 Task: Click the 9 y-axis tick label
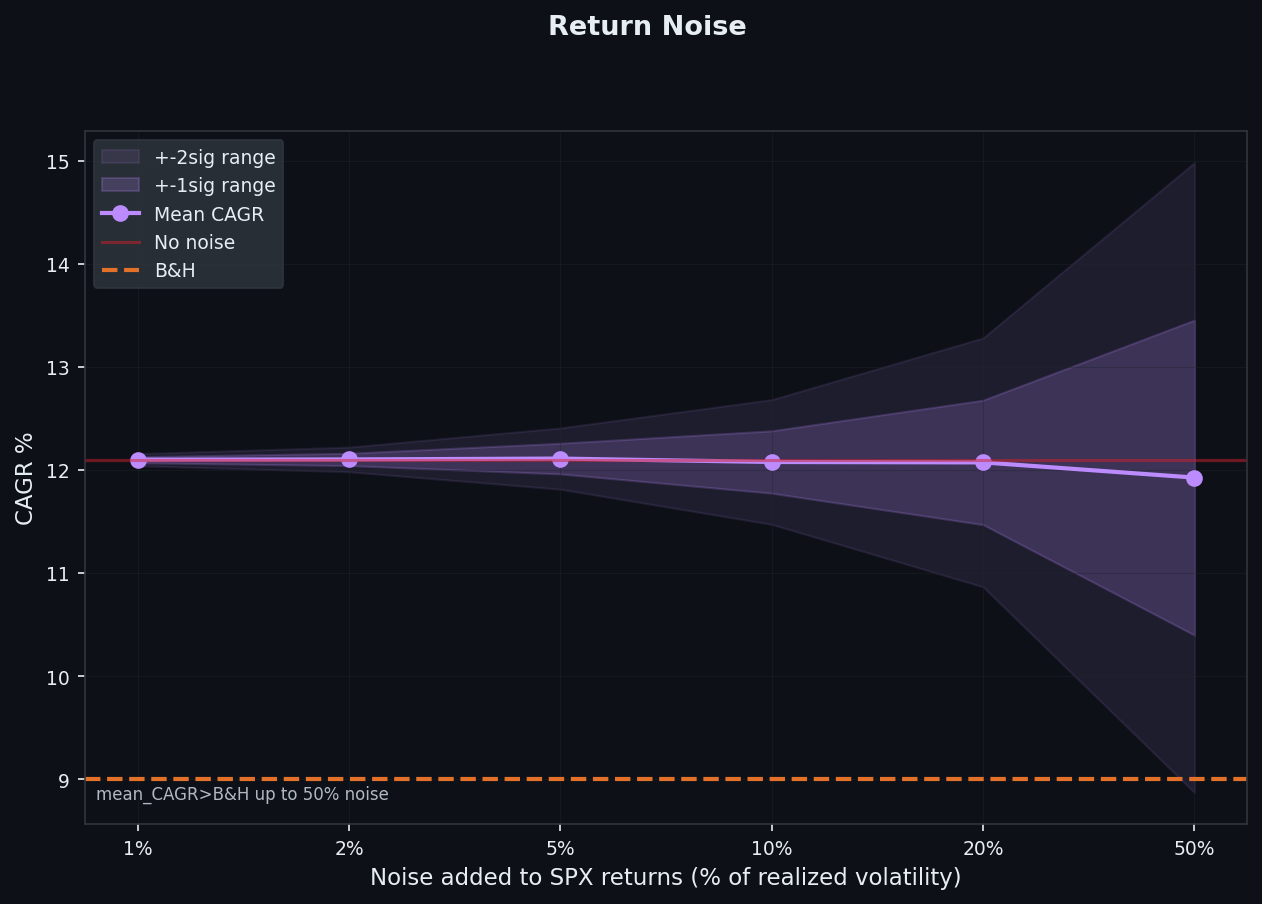63,780
